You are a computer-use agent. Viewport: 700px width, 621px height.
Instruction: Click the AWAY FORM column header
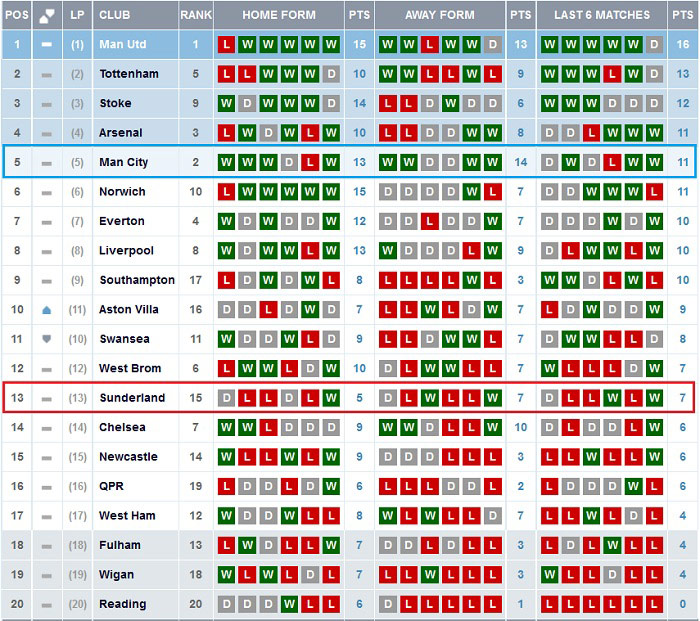click(x=440, y=15)
